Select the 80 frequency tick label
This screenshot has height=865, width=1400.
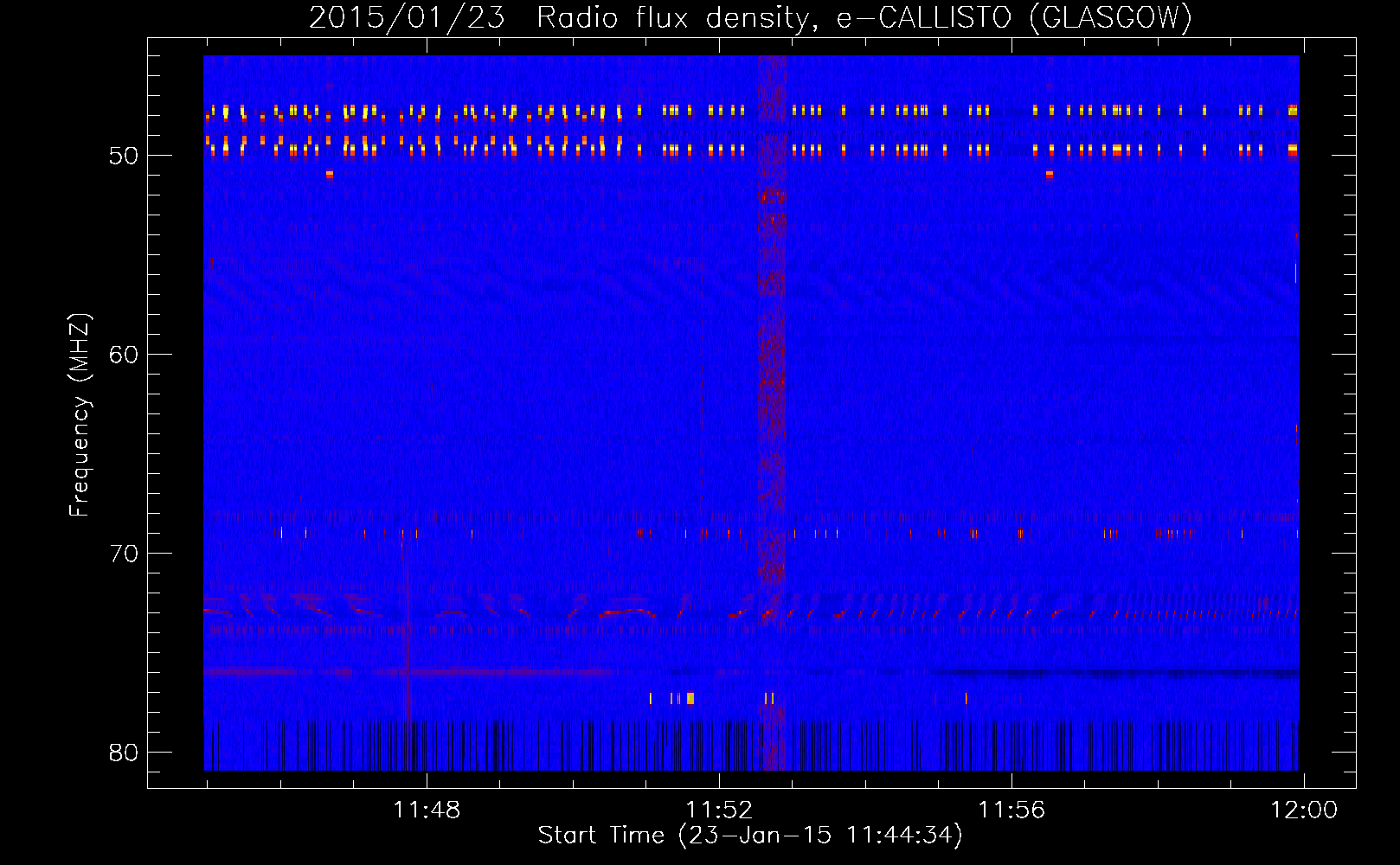pos(125,753)
